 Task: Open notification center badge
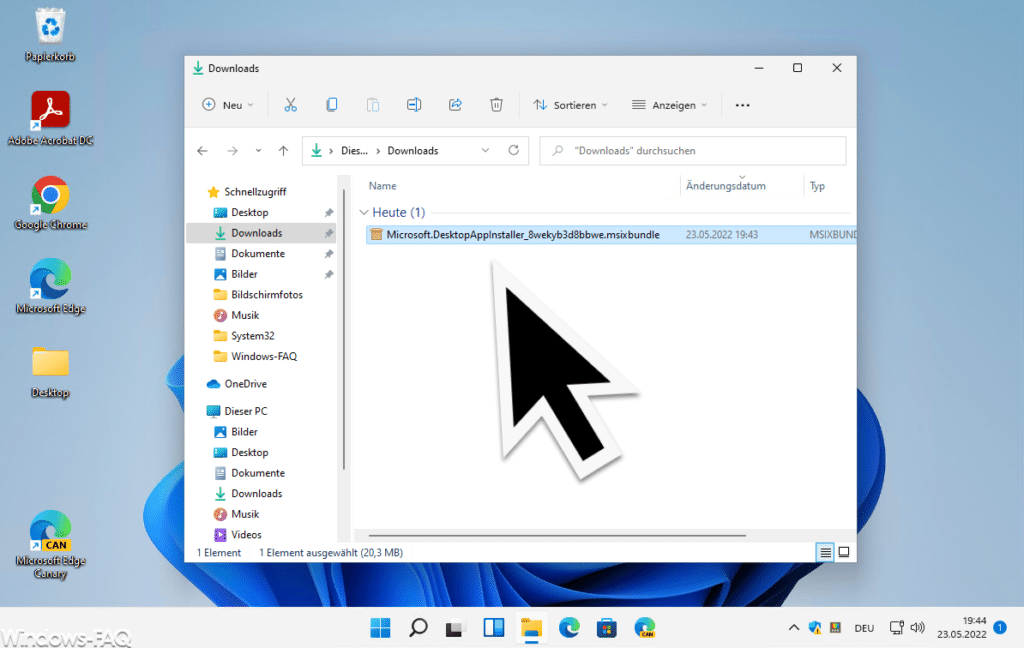click(x=1000, y=628)
